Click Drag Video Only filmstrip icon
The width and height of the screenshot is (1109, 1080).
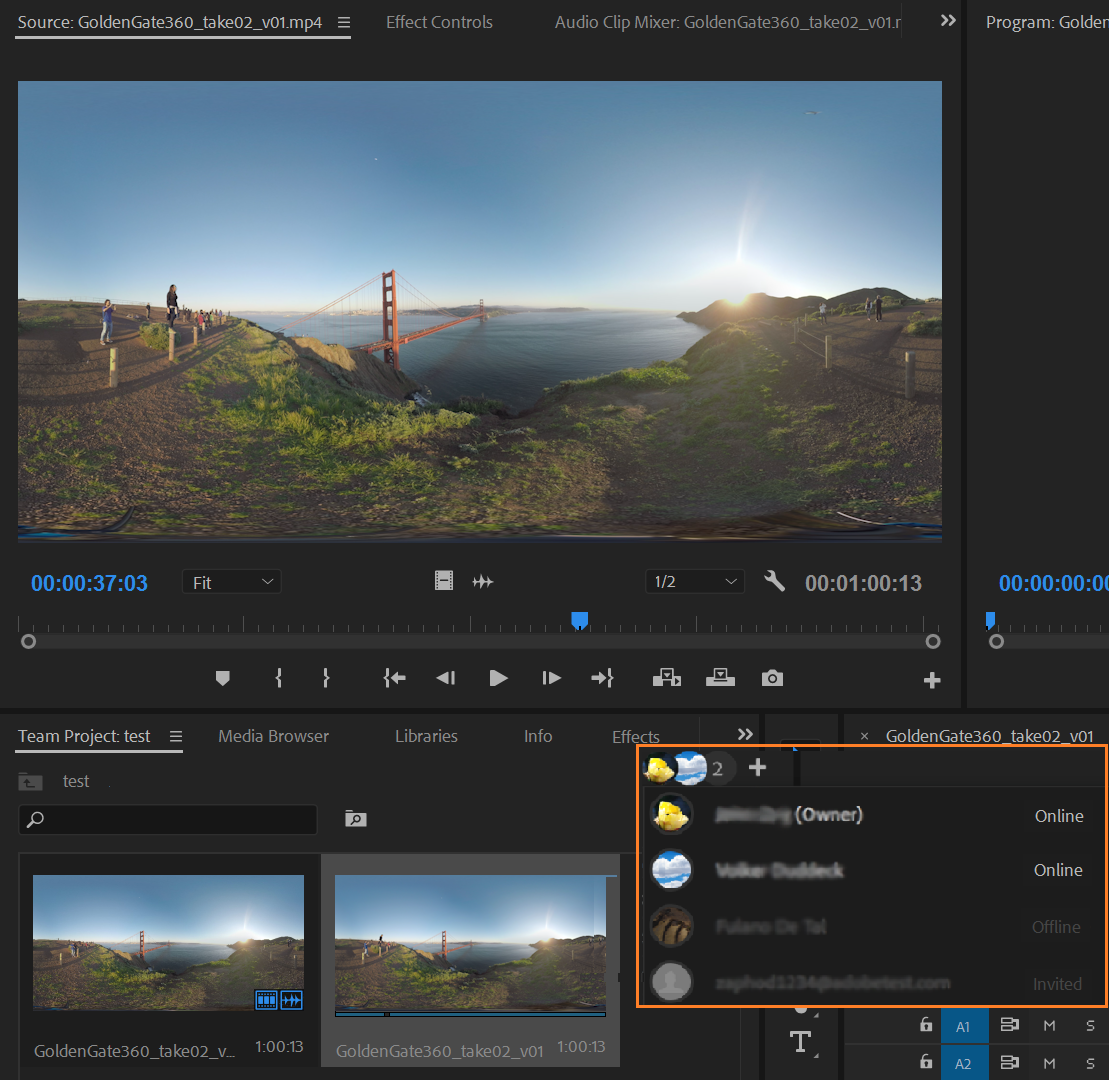[444, 581]
